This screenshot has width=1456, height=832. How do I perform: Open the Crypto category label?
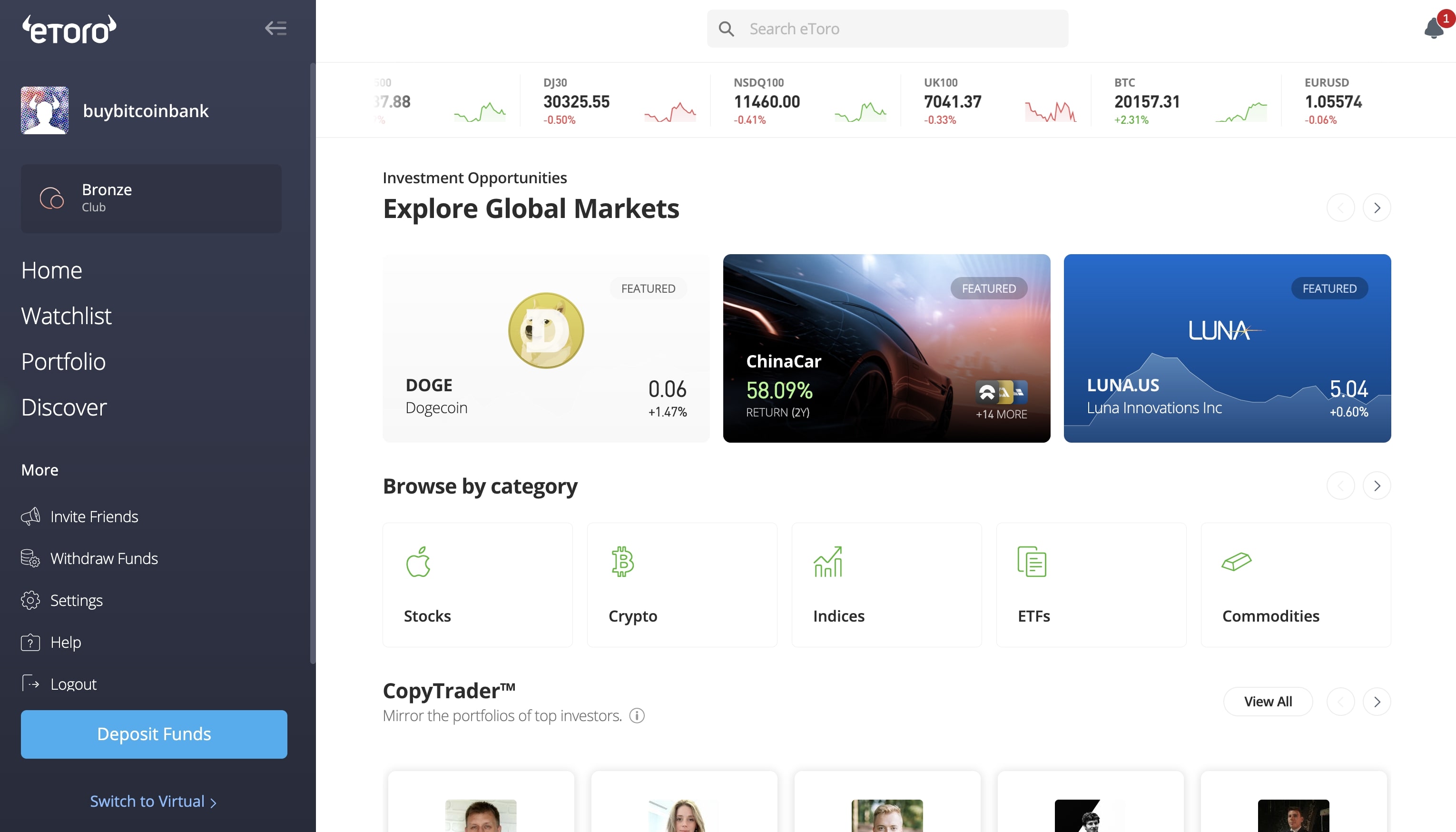(633, 616)
